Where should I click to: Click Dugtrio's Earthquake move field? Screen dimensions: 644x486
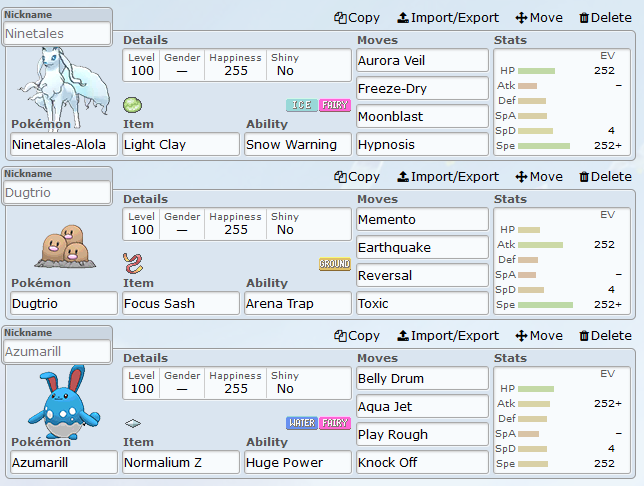click(422, 247)
